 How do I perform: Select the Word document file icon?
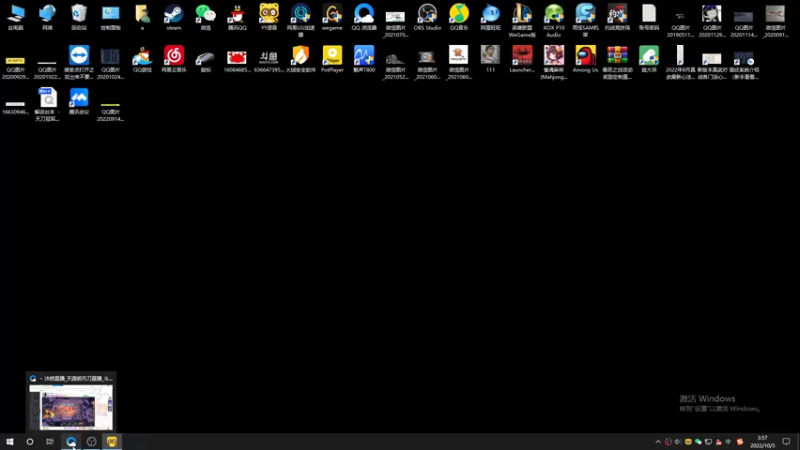[47, 104]
